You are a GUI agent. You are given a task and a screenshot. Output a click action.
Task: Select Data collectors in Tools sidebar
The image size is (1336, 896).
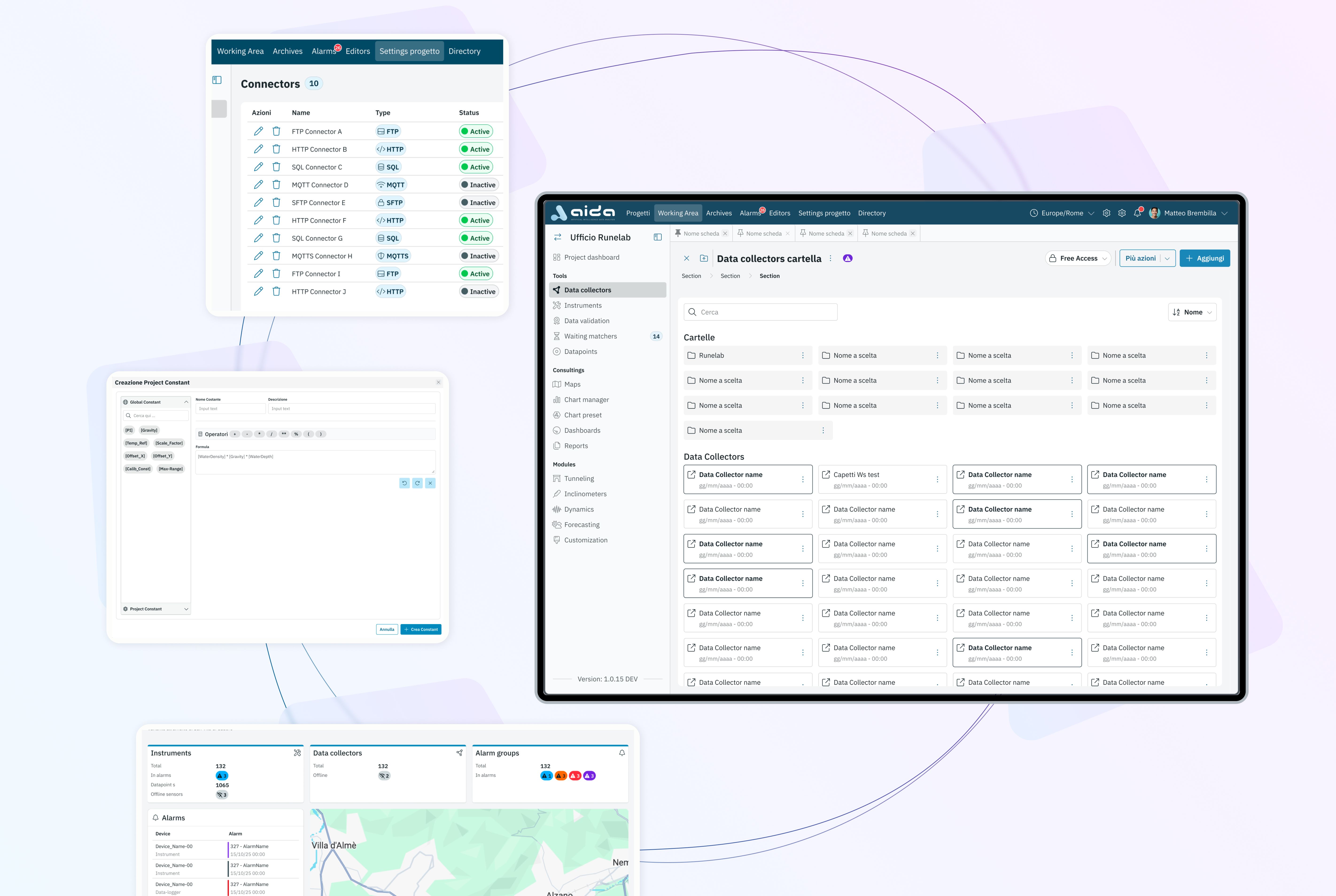[608, 290]
